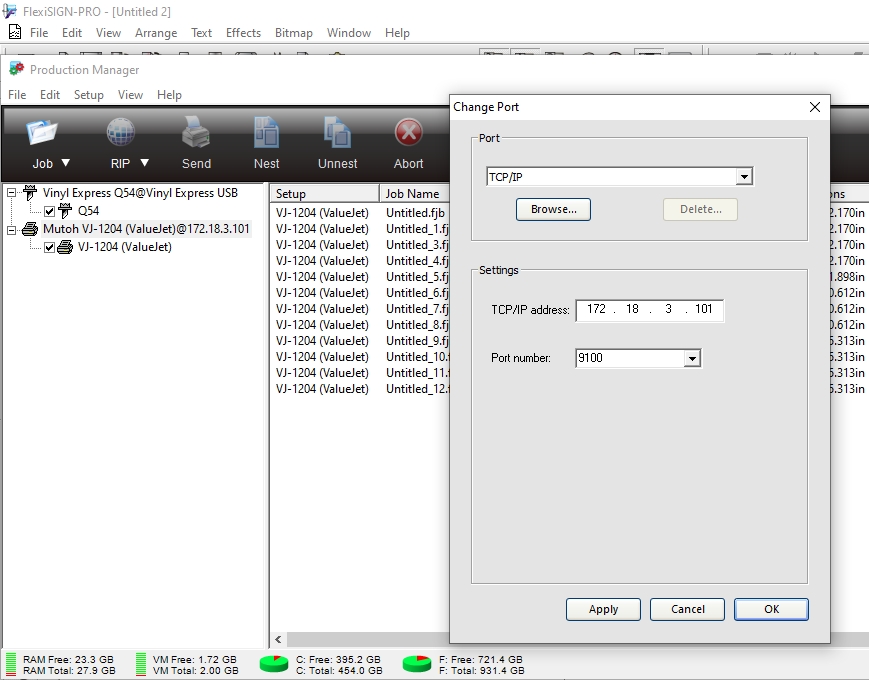The width and height of the screenshot is (869, 680).
Task: Click the third IP octet 3
Action: pos(668,309)
